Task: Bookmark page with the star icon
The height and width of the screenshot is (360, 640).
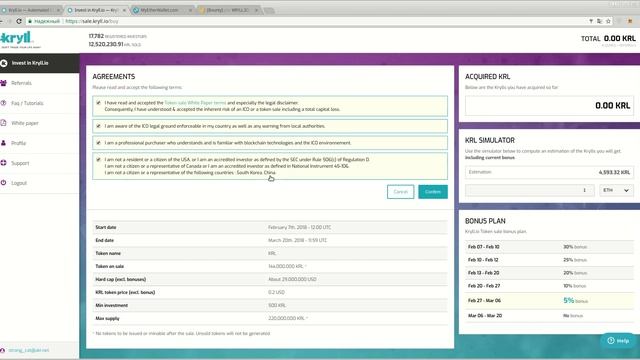Action: pos(608,21)
